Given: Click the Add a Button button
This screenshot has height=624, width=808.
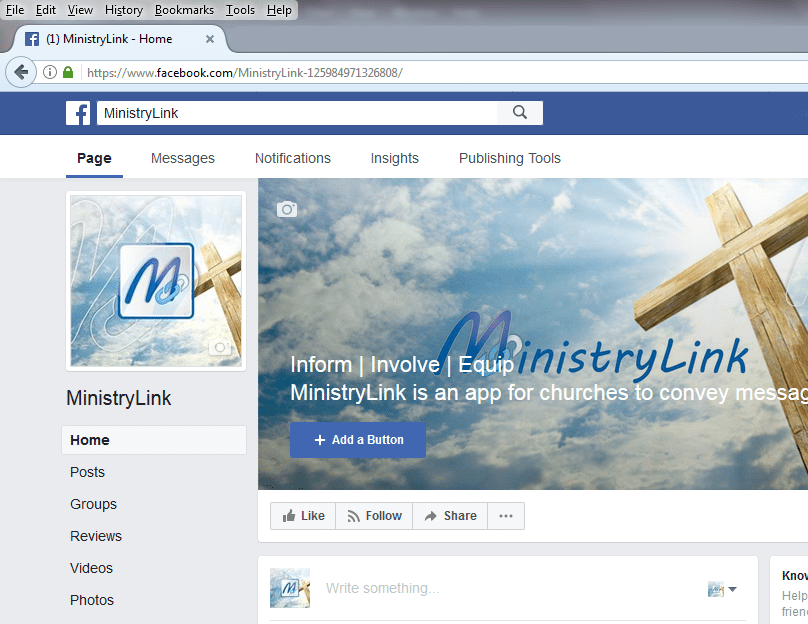Looking at the screenshot, I should pos(358,440).
